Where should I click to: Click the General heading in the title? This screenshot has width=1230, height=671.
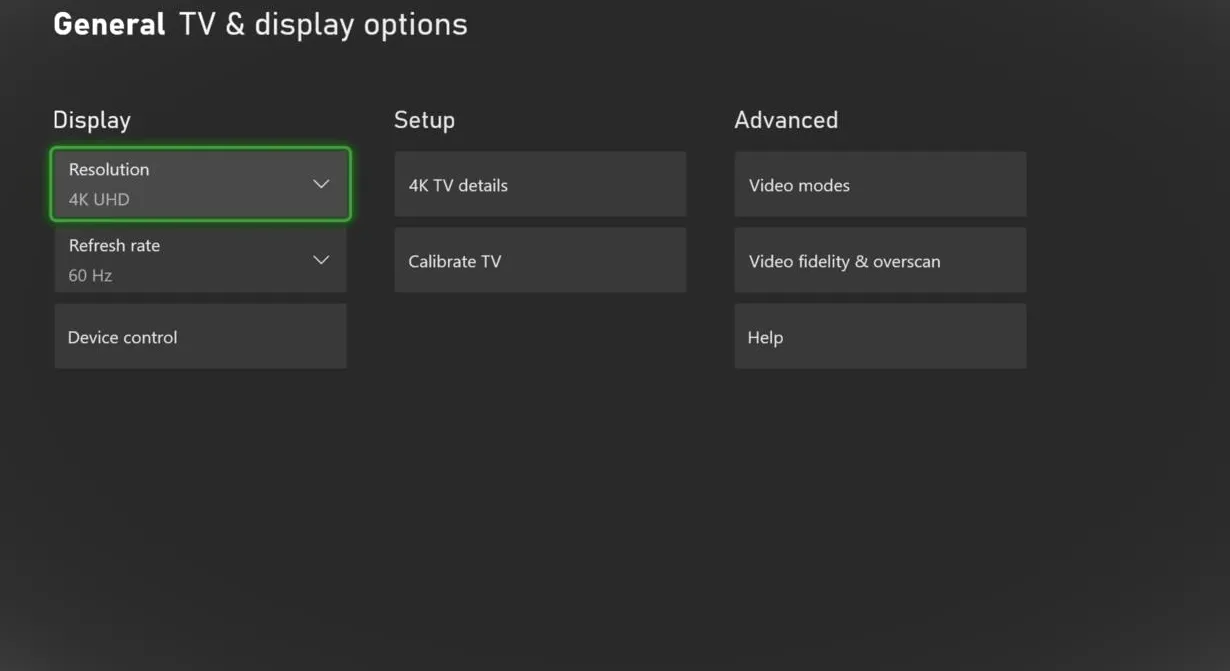109,25
